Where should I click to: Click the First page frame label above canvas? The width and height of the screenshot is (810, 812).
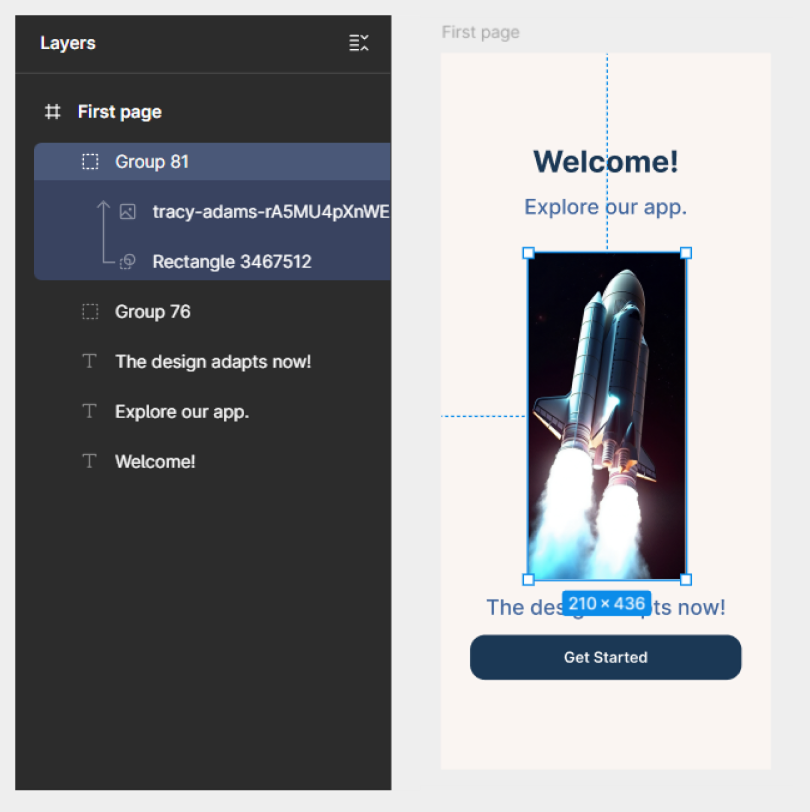pyautogui.click(x=480, y=33)
